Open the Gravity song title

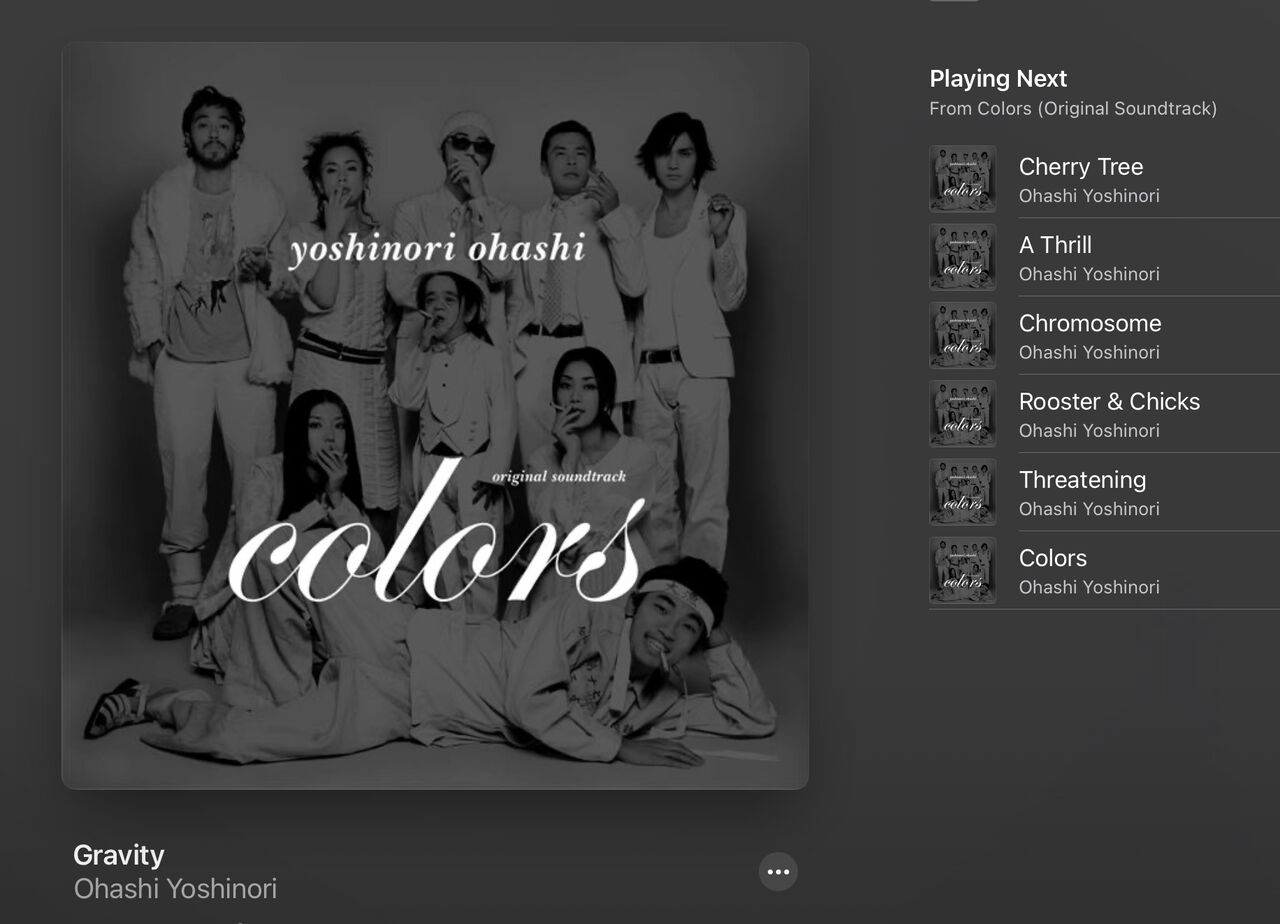pyautogui.click(x=118, y=855)
